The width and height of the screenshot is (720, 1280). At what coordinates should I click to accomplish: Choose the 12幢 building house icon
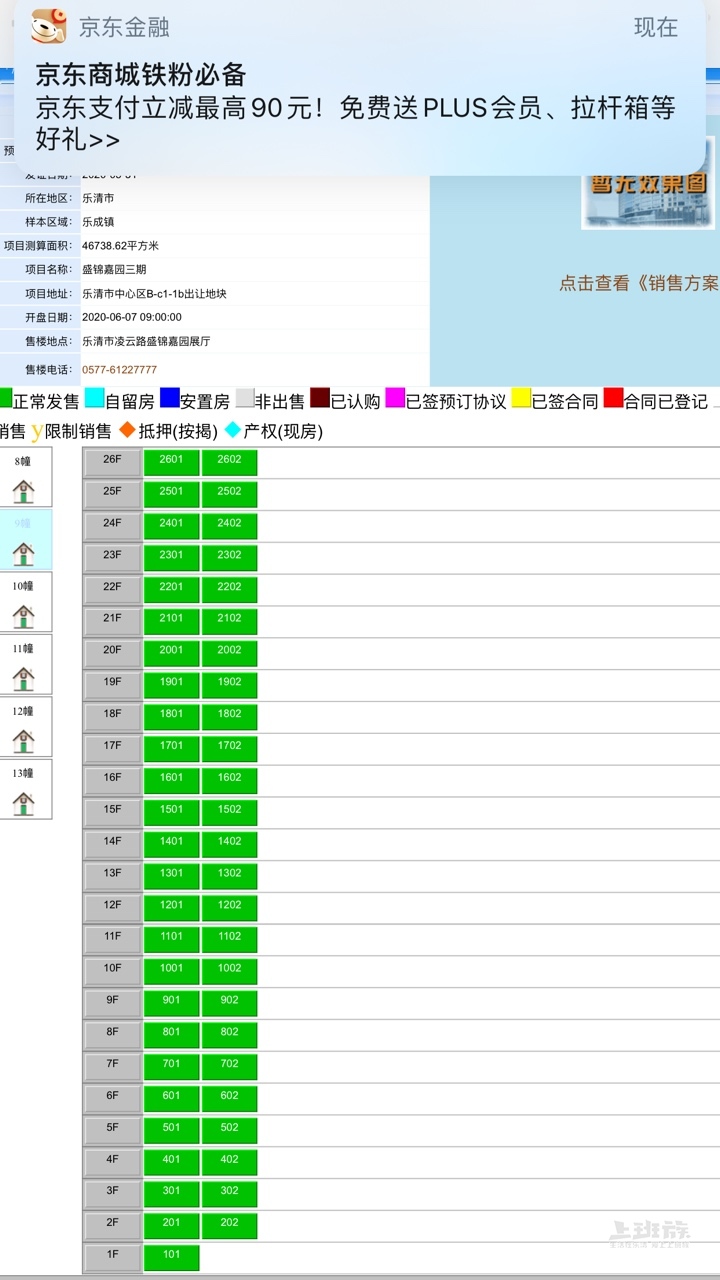point(23,741)
